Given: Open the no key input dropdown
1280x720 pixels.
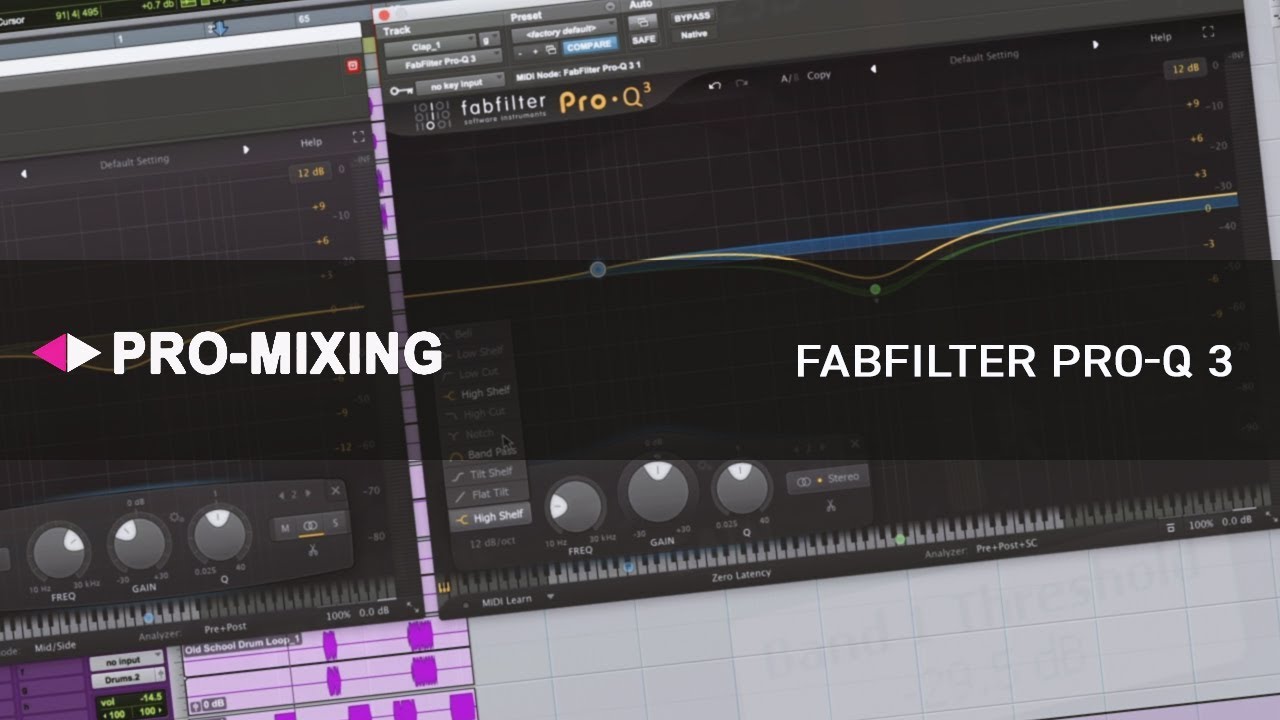Looking at the screenshot, I should [461, 84].
